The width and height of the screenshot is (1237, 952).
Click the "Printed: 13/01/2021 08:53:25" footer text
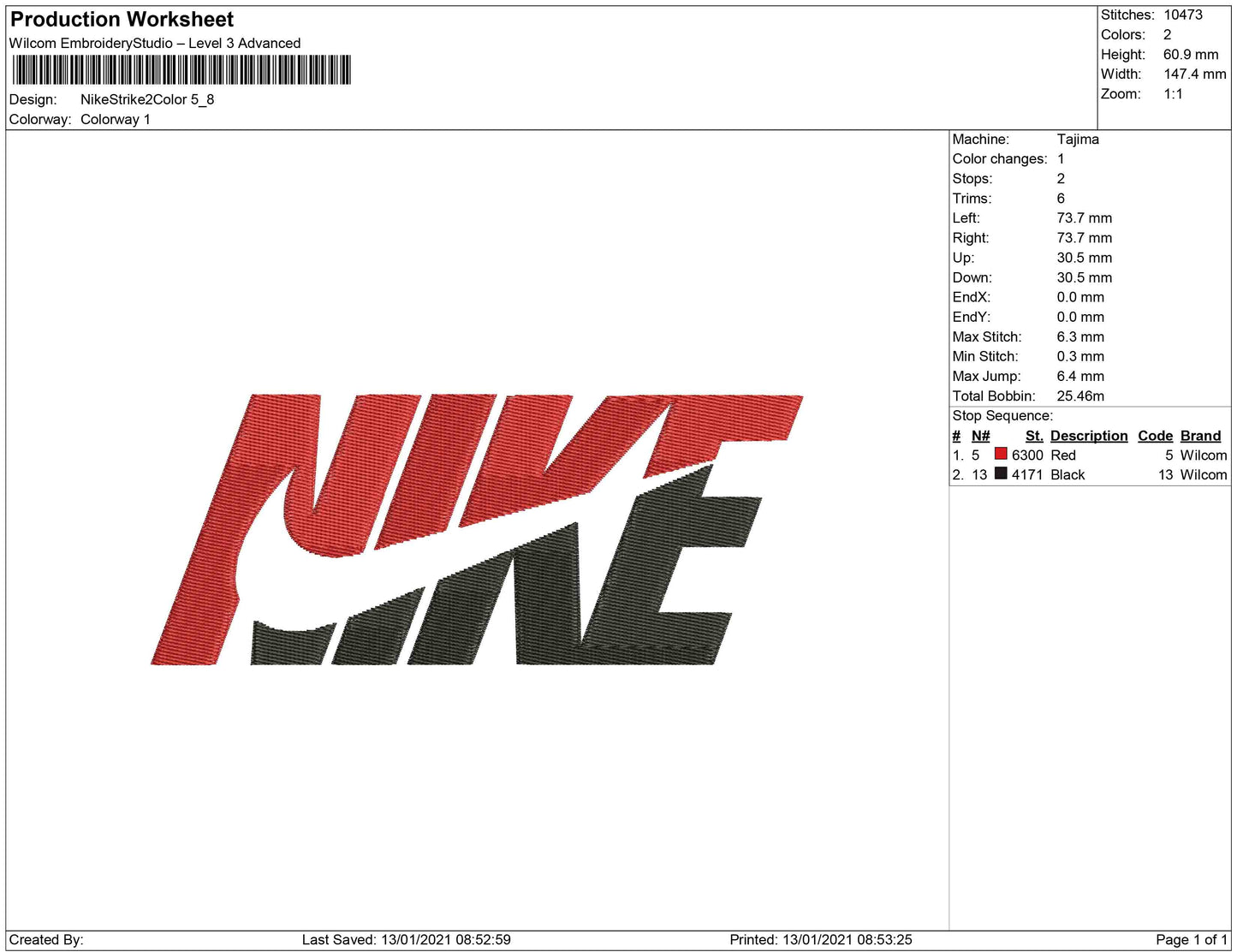coord(821,940)
